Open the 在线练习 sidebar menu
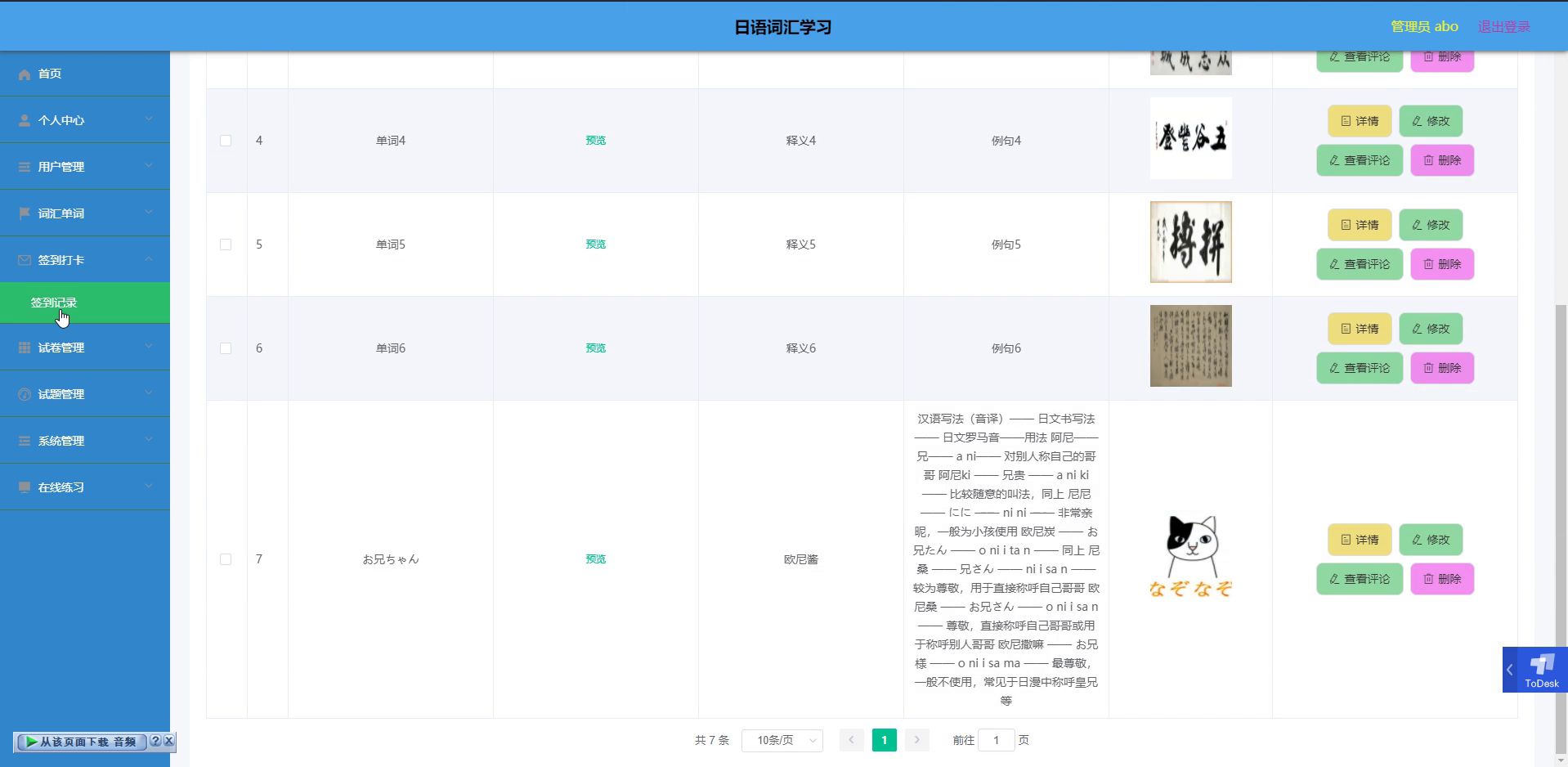This screenshot has height=767, width=1568. click(85, 487)
